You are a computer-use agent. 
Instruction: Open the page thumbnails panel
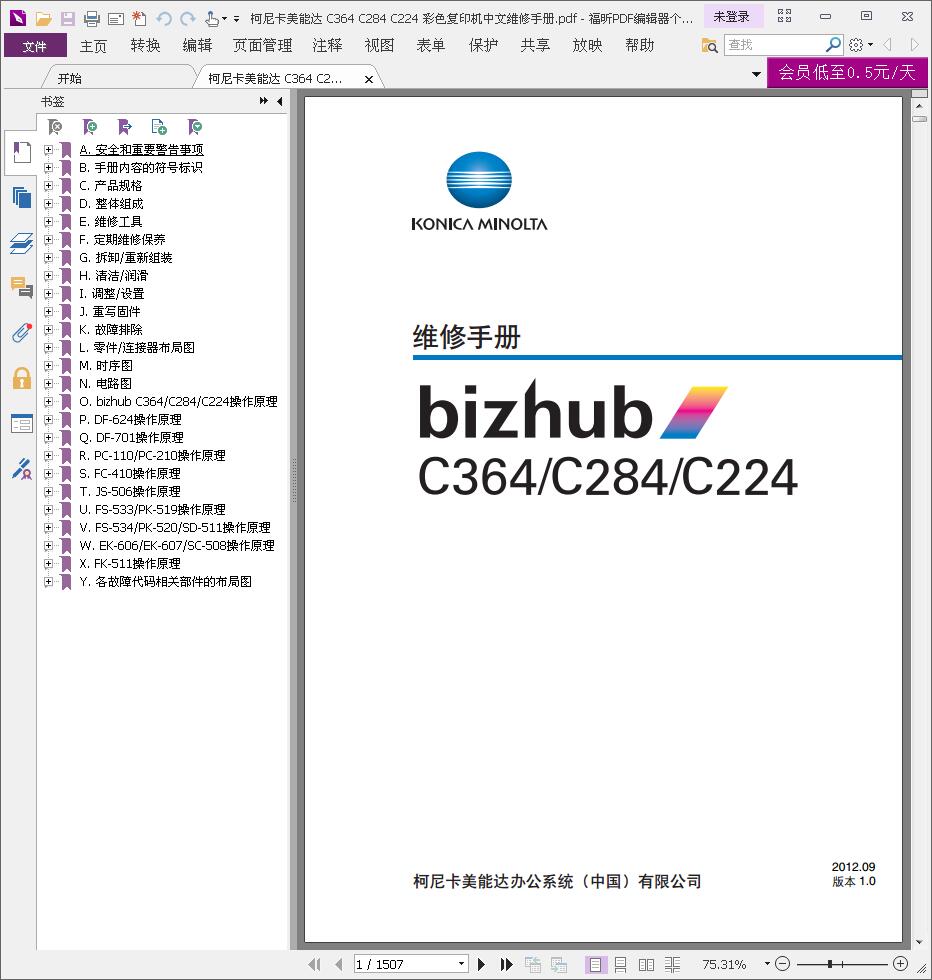pos(22,198)
